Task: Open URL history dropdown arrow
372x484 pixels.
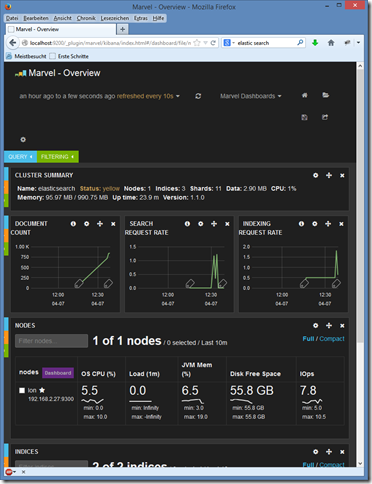Action: point(205,43)
